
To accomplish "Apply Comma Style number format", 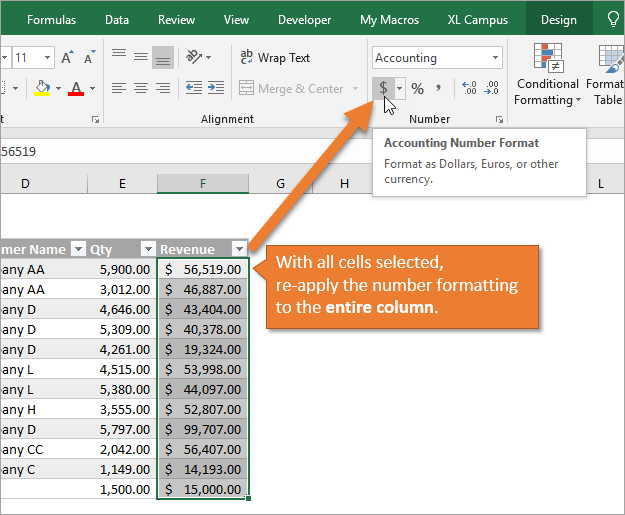I will 438,89.
